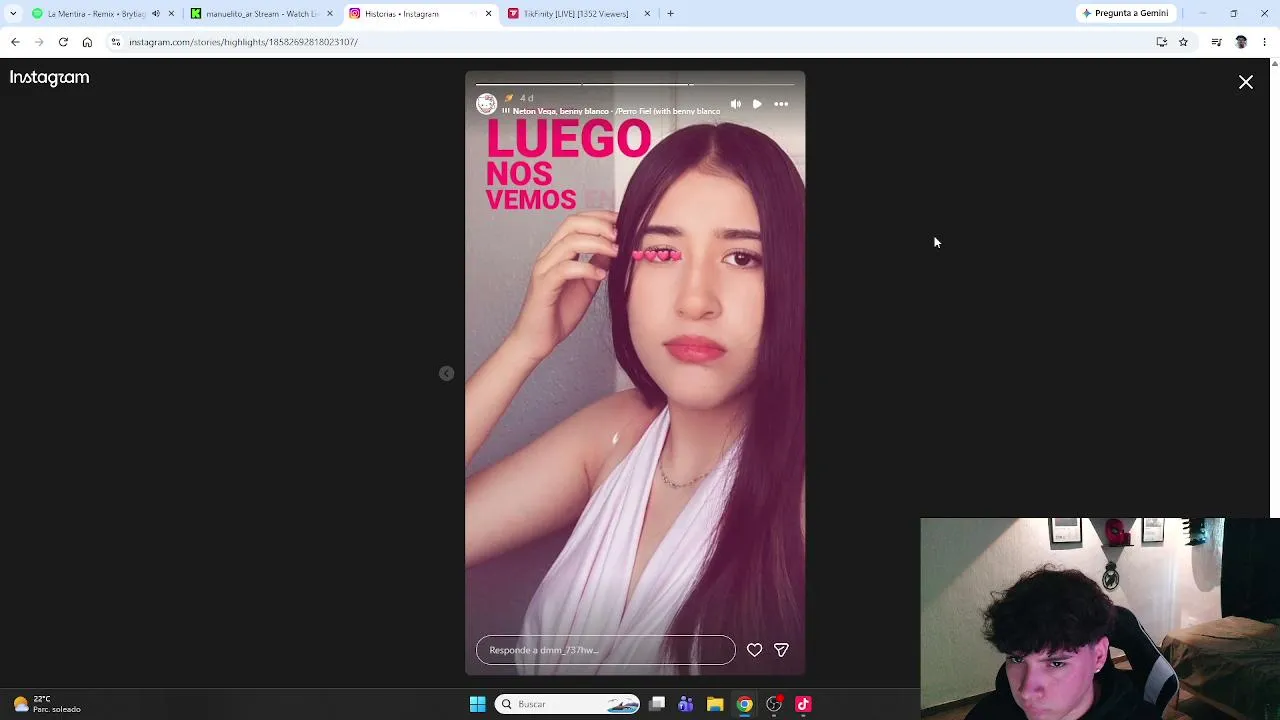Install the web app from the address bar
Viewport: 1280px width, 720px height.
tap(1162, 42)
